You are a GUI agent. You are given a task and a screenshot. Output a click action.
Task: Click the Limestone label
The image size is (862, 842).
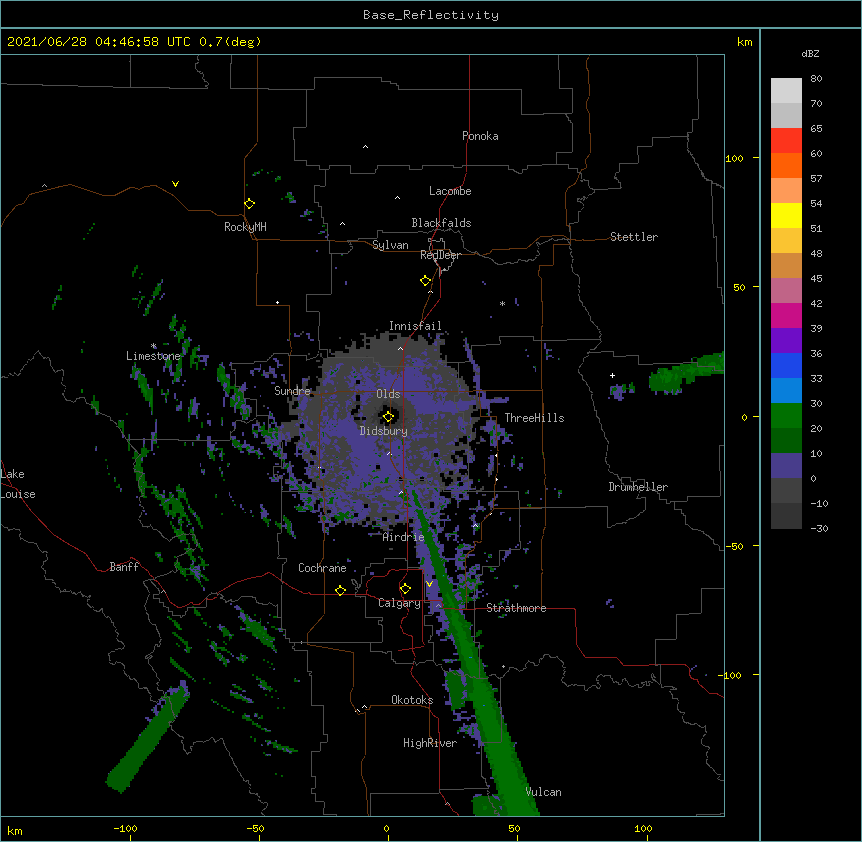click(x=153, y=356)
